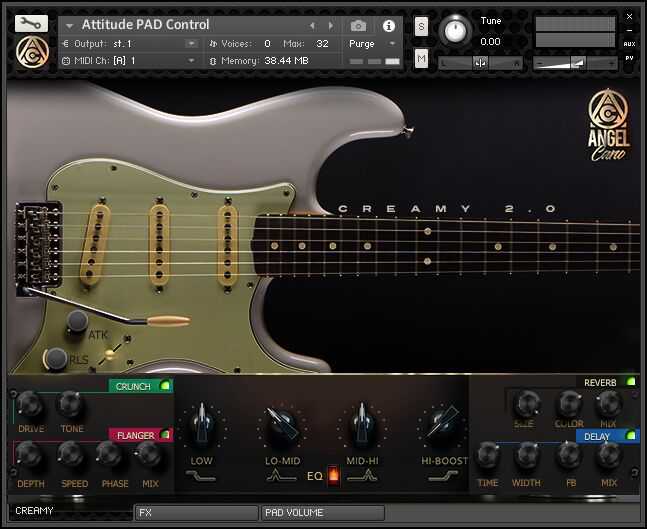Click the PV button

tap(629, 58)
